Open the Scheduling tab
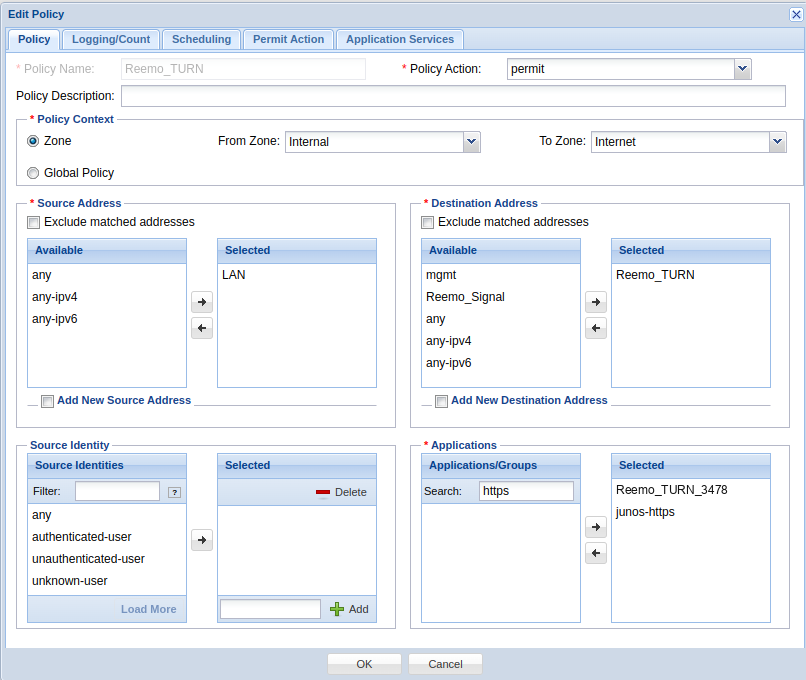 tap(202, 40)
